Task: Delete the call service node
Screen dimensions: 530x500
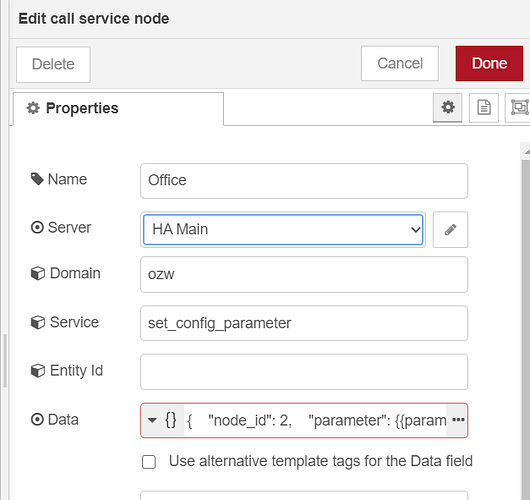Action: pos(53,64)
